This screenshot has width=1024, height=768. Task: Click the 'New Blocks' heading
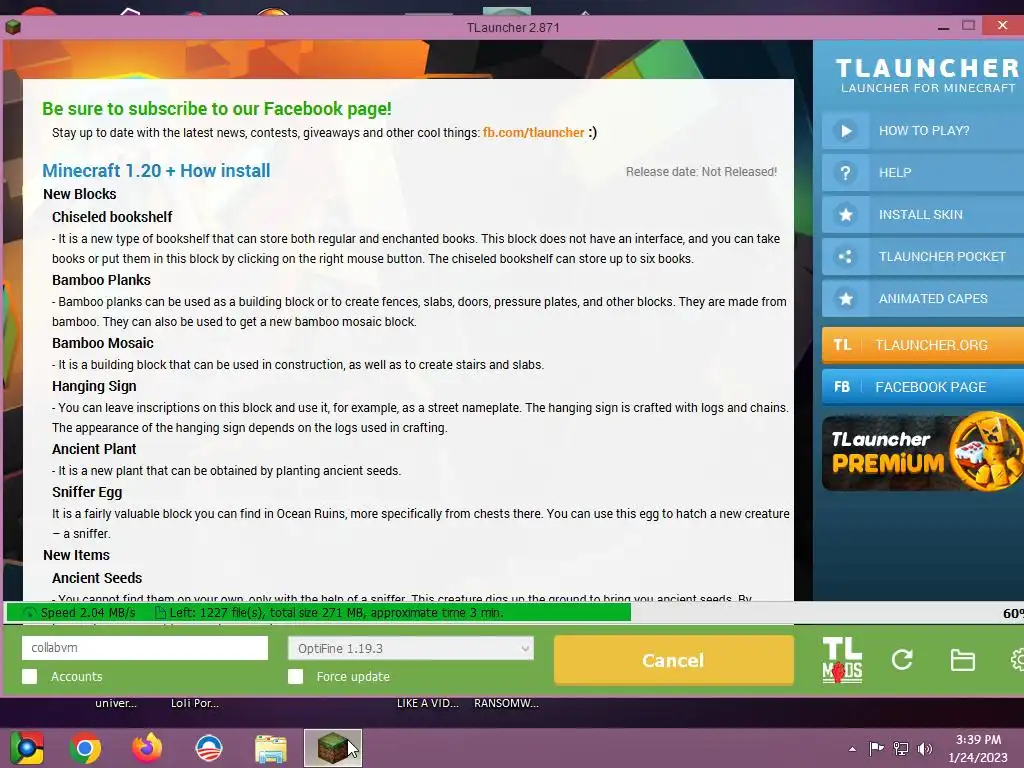click(x=80, y=194)
